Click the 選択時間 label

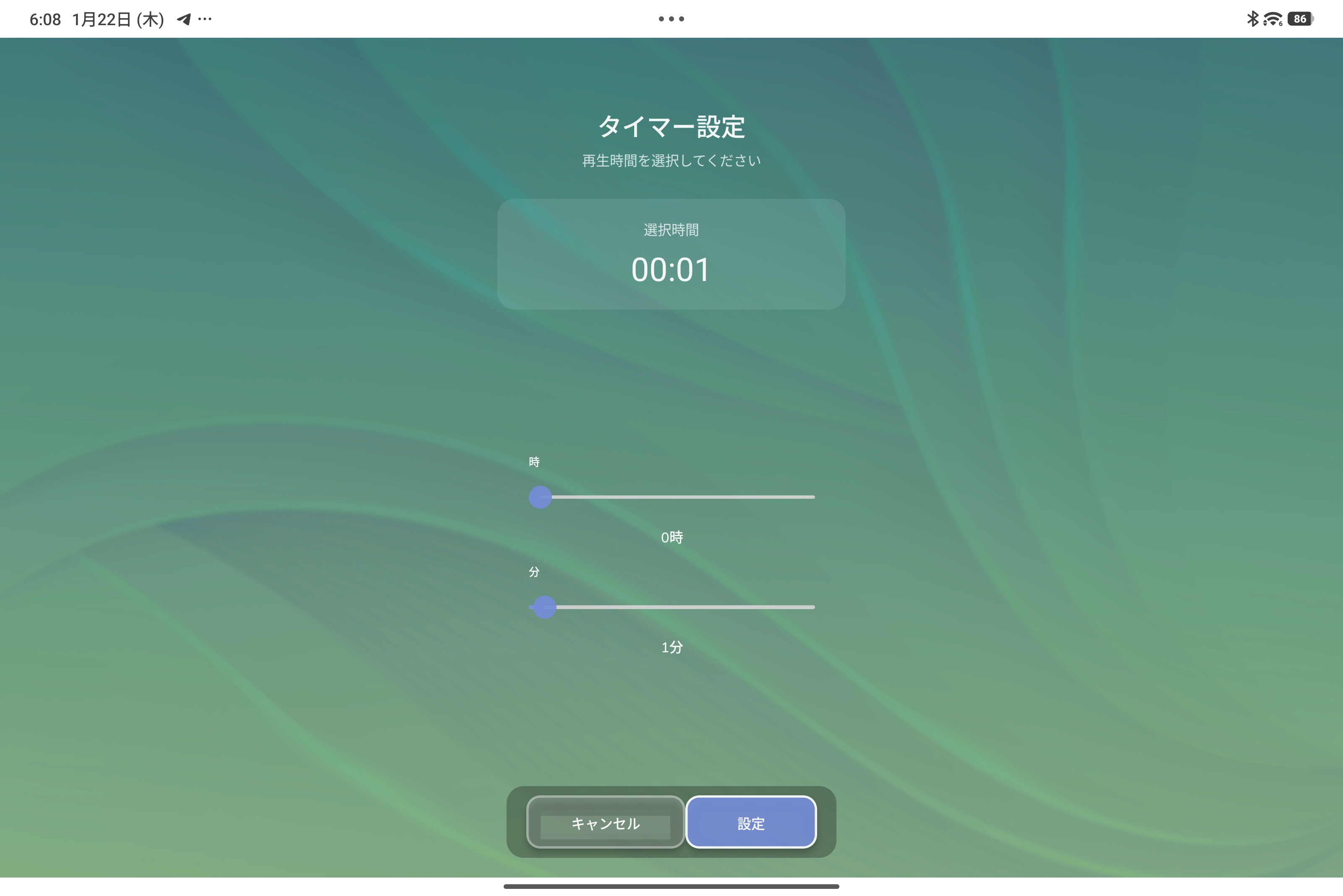(671, 230)
